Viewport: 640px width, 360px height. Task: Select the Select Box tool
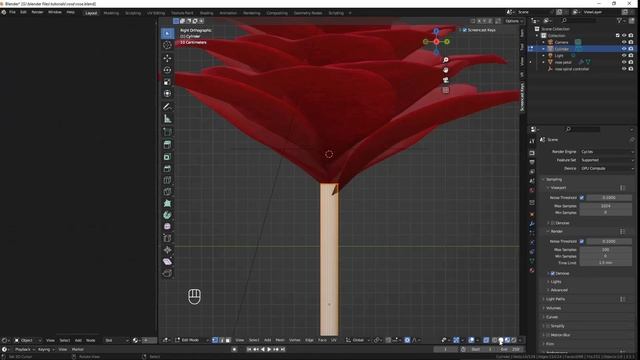click(x=167, y=33)
